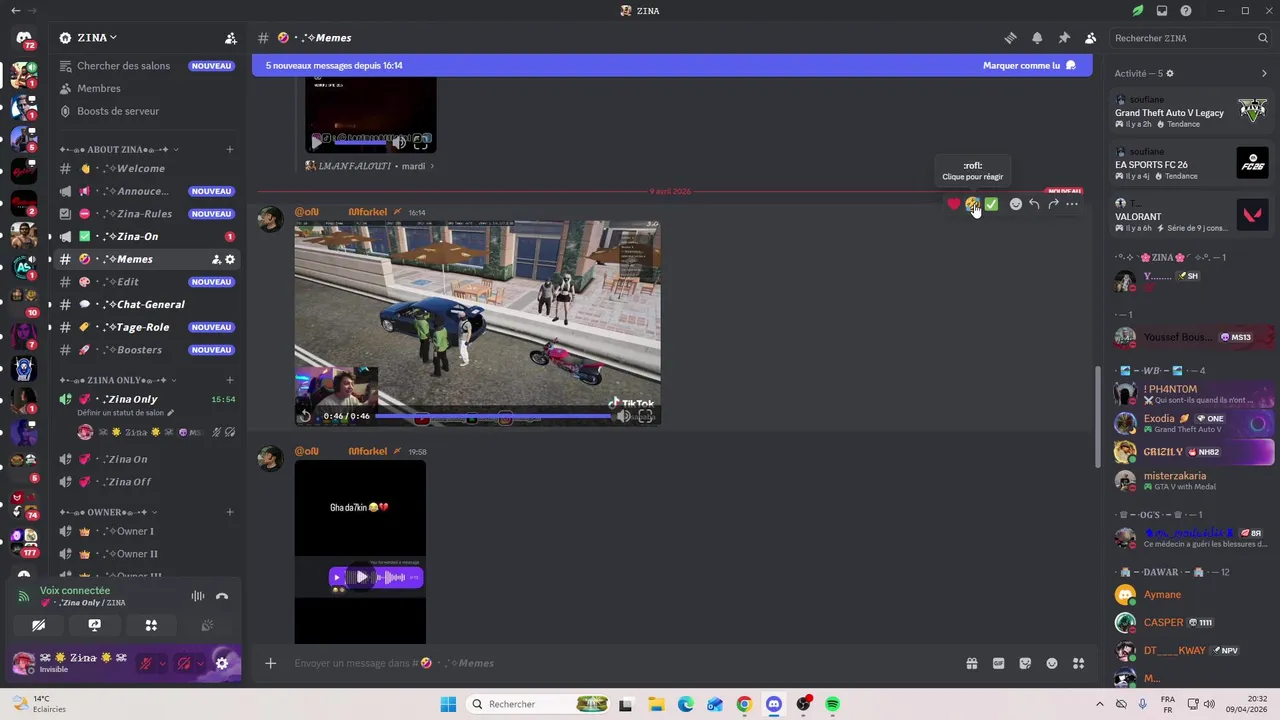1280x720 pixels.
Task: Open microphone input options arrow
Action: click(163, 663)
